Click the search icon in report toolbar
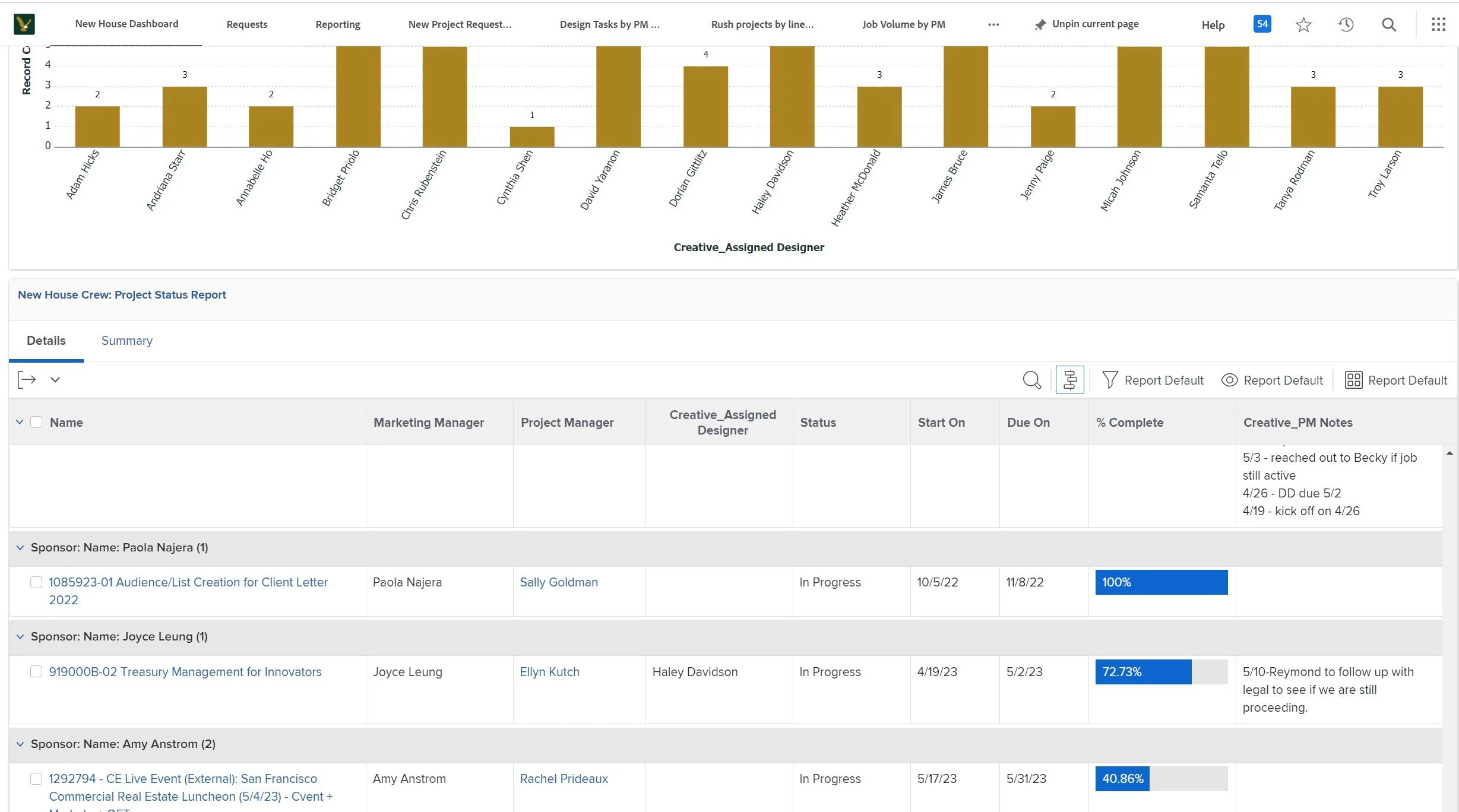This screenshot has height=812, width=1459. (1031, 380)
